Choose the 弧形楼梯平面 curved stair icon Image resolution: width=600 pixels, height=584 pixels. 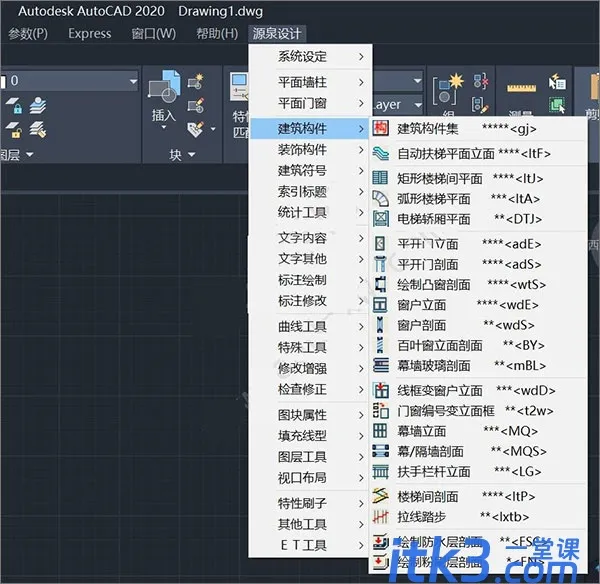click(x=380, y=199)
